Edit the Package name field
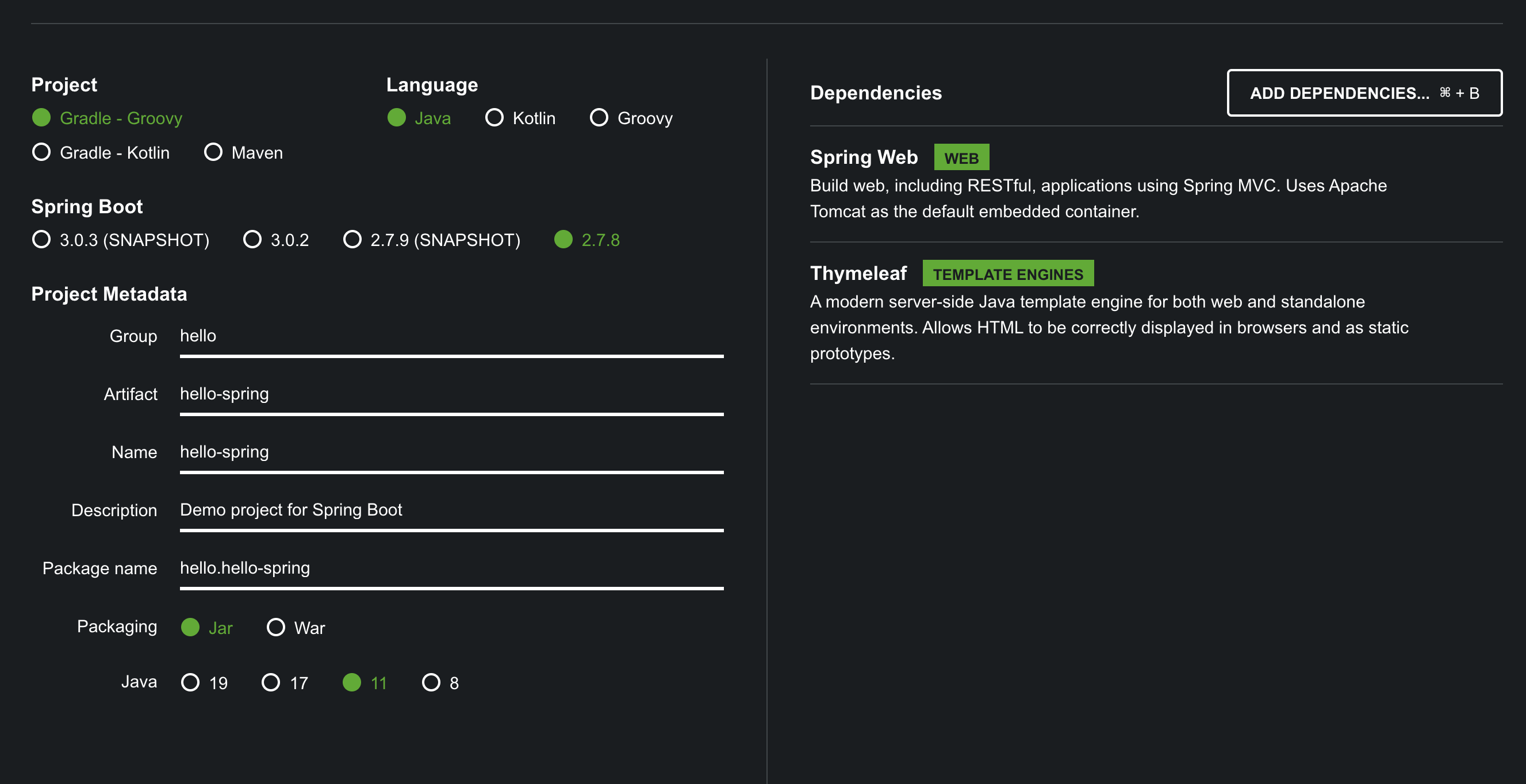The height and width of the screenshot is (784, 1526). [451, 570]
